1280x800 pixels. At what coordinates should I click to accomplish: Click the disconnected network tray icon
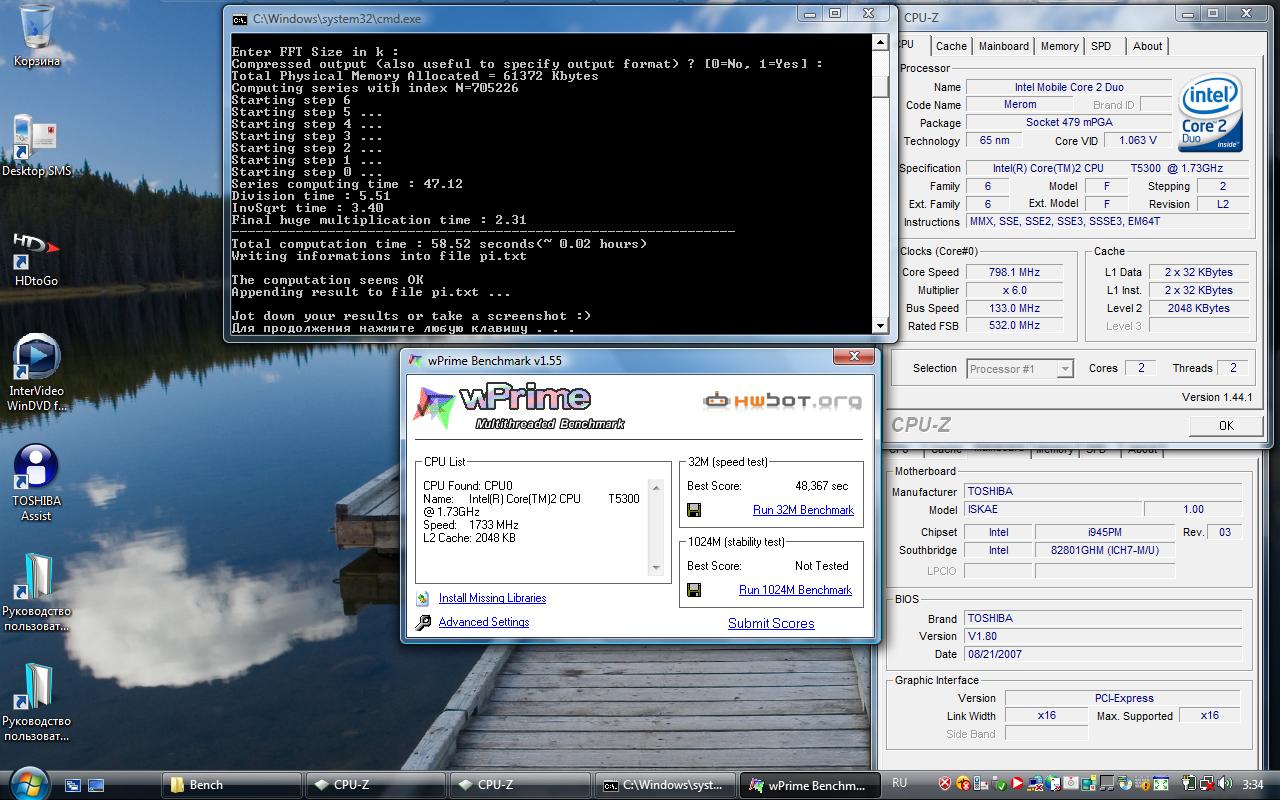pyautogui.click(x=1209, y=783)
